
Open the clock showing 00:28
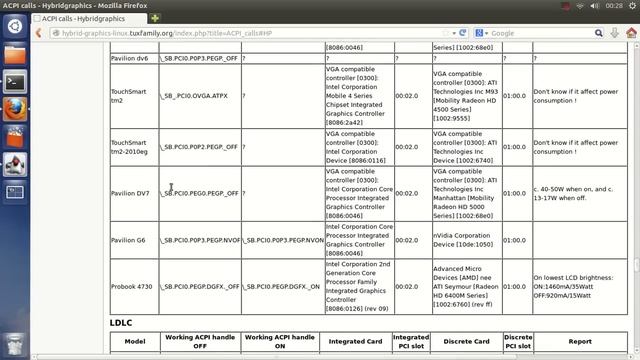[x=614, y=6]
